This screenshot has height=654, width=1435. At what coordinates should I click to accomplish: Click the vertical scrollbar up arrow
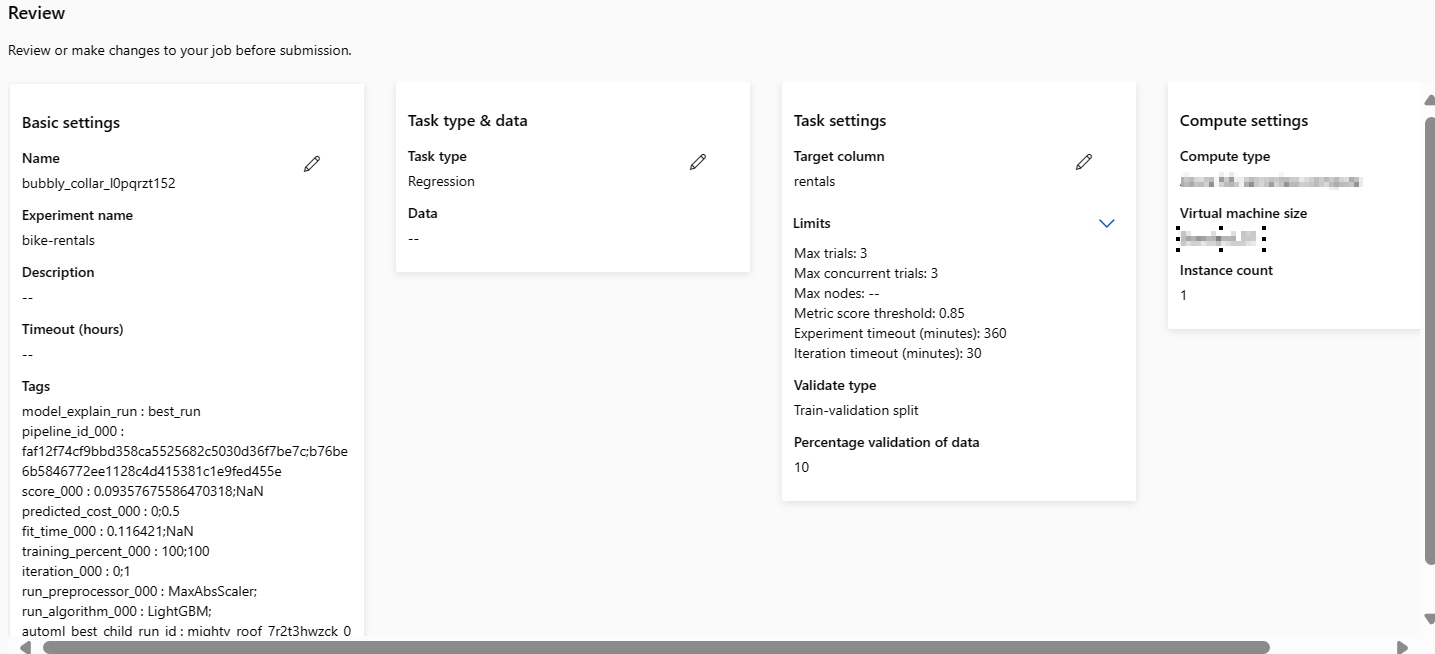[x=1428, y=99]
